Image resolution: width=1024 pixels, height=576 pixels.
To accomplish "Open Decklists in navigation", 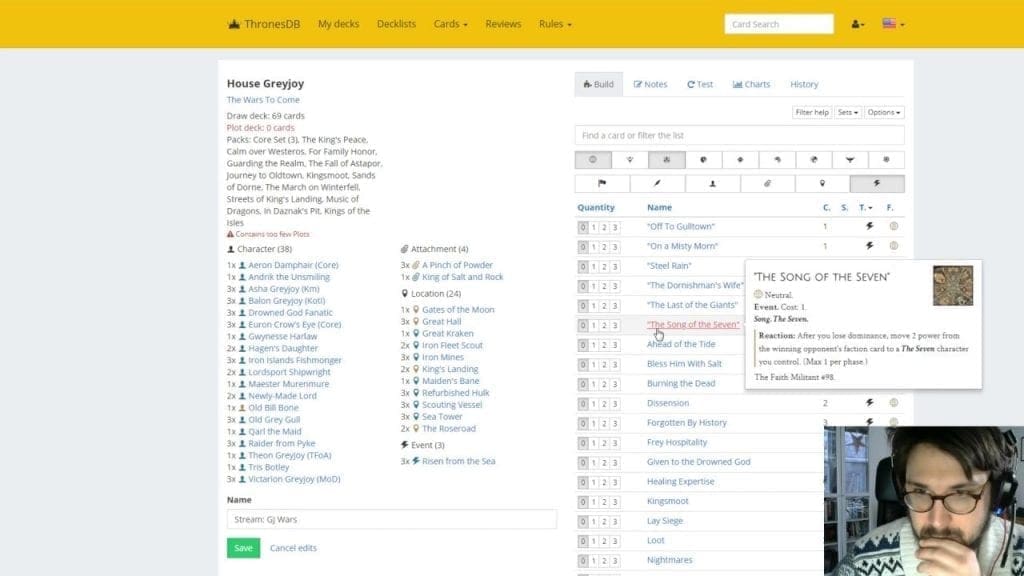I will pyautogui.click(x=396, y=24).
